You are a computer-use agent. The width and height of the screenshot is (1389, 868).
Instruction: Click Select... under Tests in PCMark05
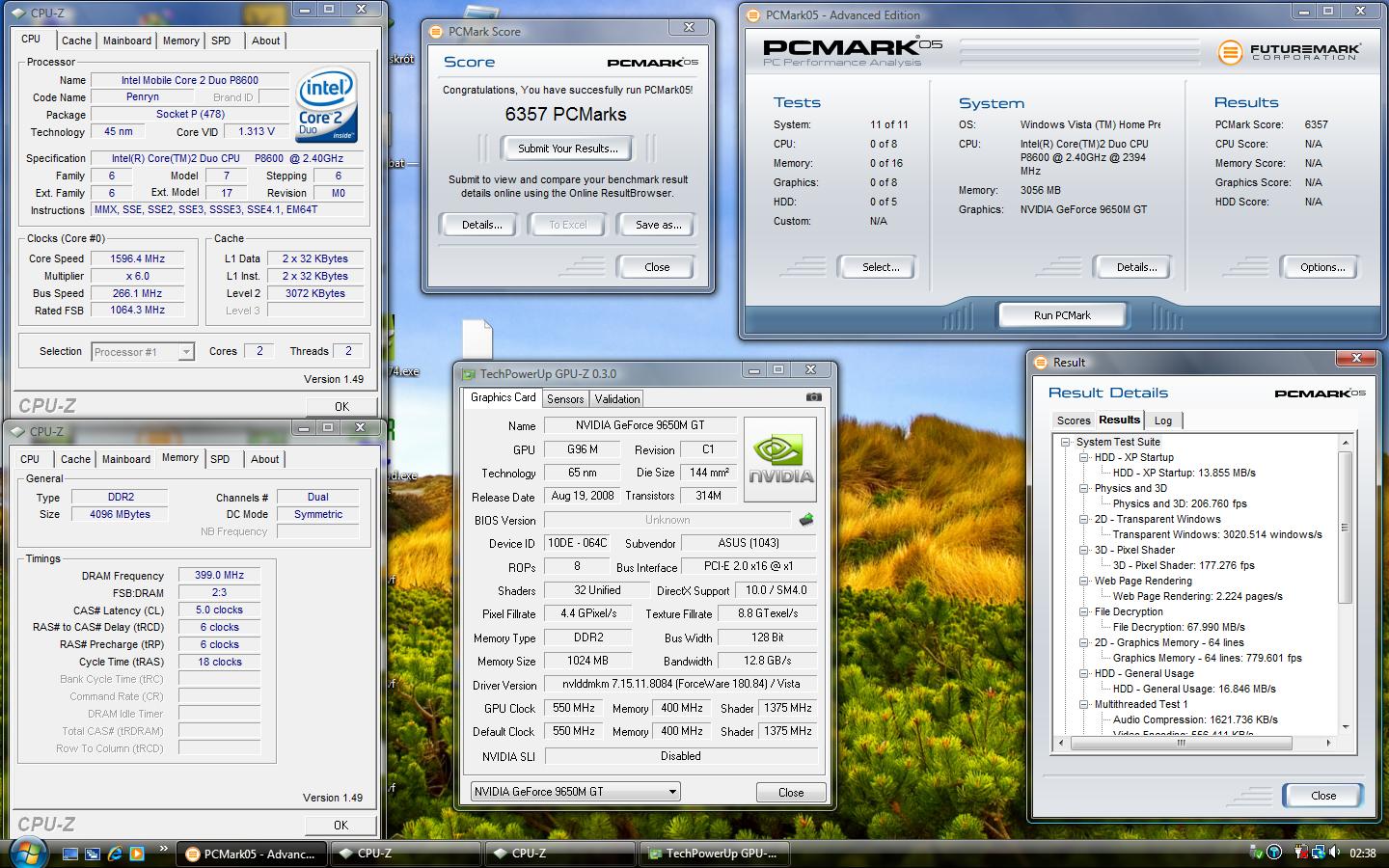pos(881,267)
